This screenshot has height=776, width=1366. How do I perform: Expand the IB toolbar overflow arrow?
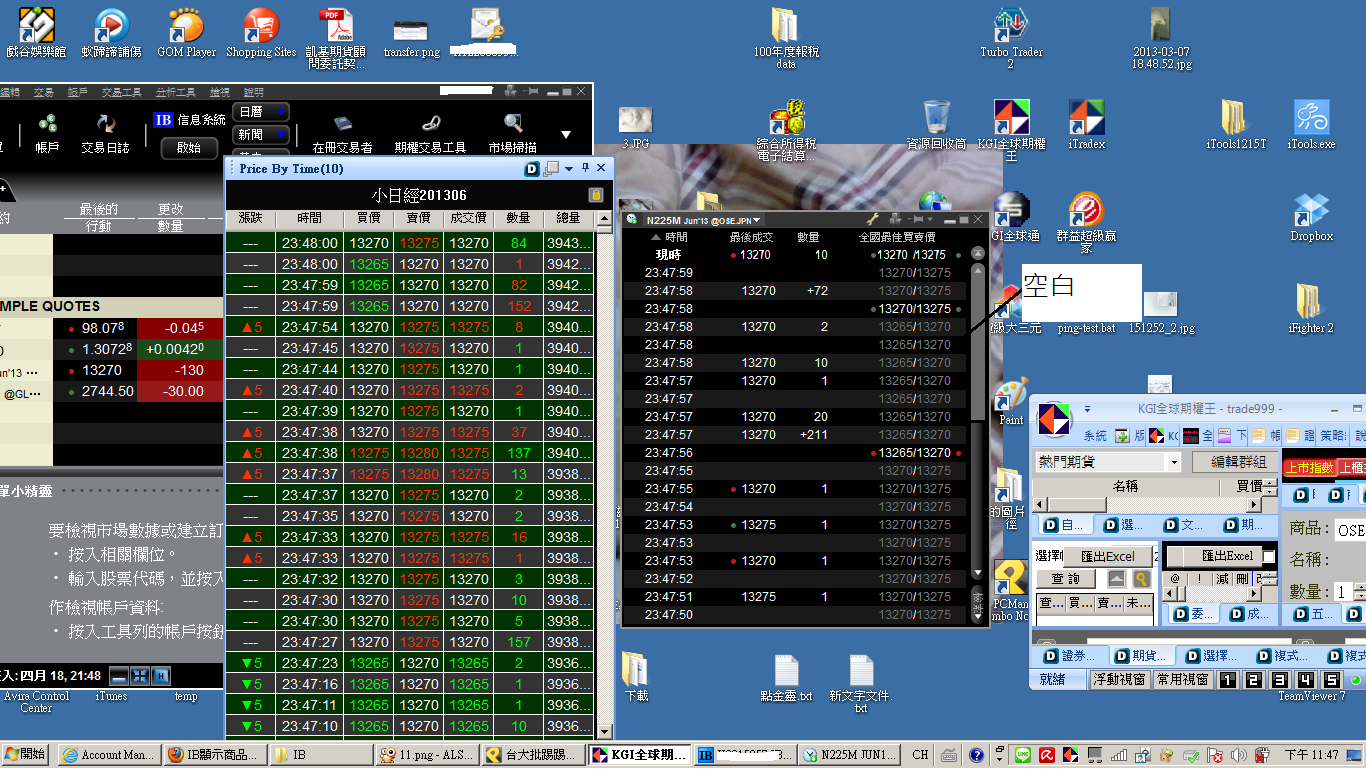[566, 134]
